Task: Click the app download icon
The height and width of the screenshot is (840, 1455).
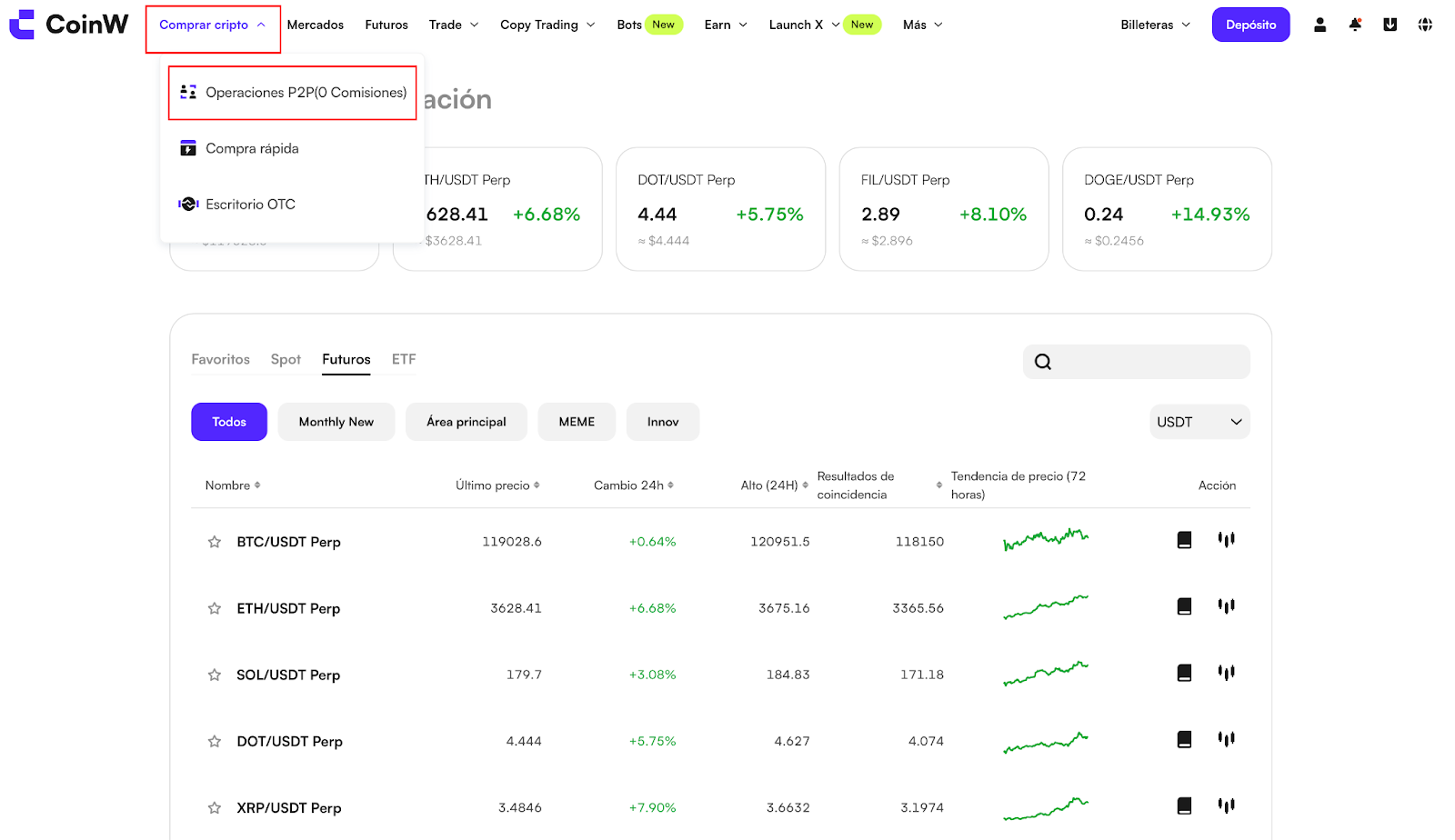Action: [x=1390, y=25]
